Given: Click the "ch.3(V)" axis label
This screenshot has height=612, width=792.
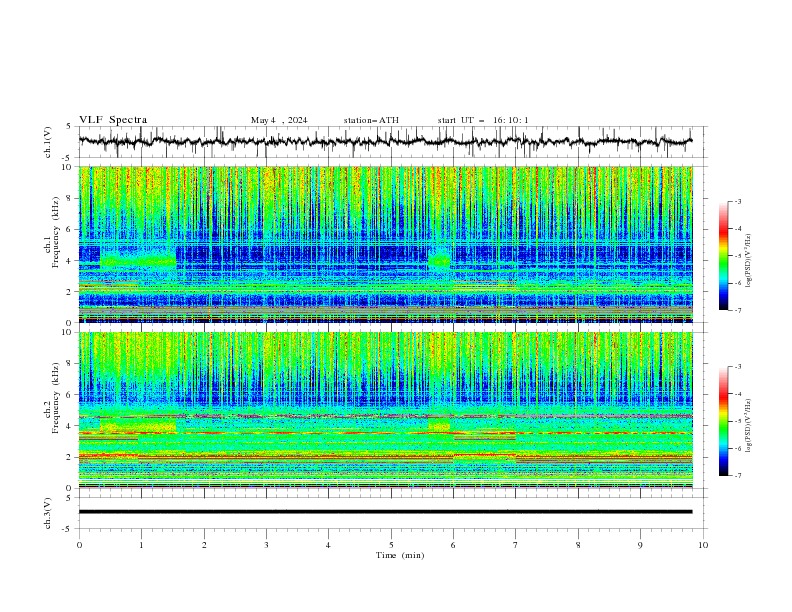Looking at the screenshot, I should 48,513.
